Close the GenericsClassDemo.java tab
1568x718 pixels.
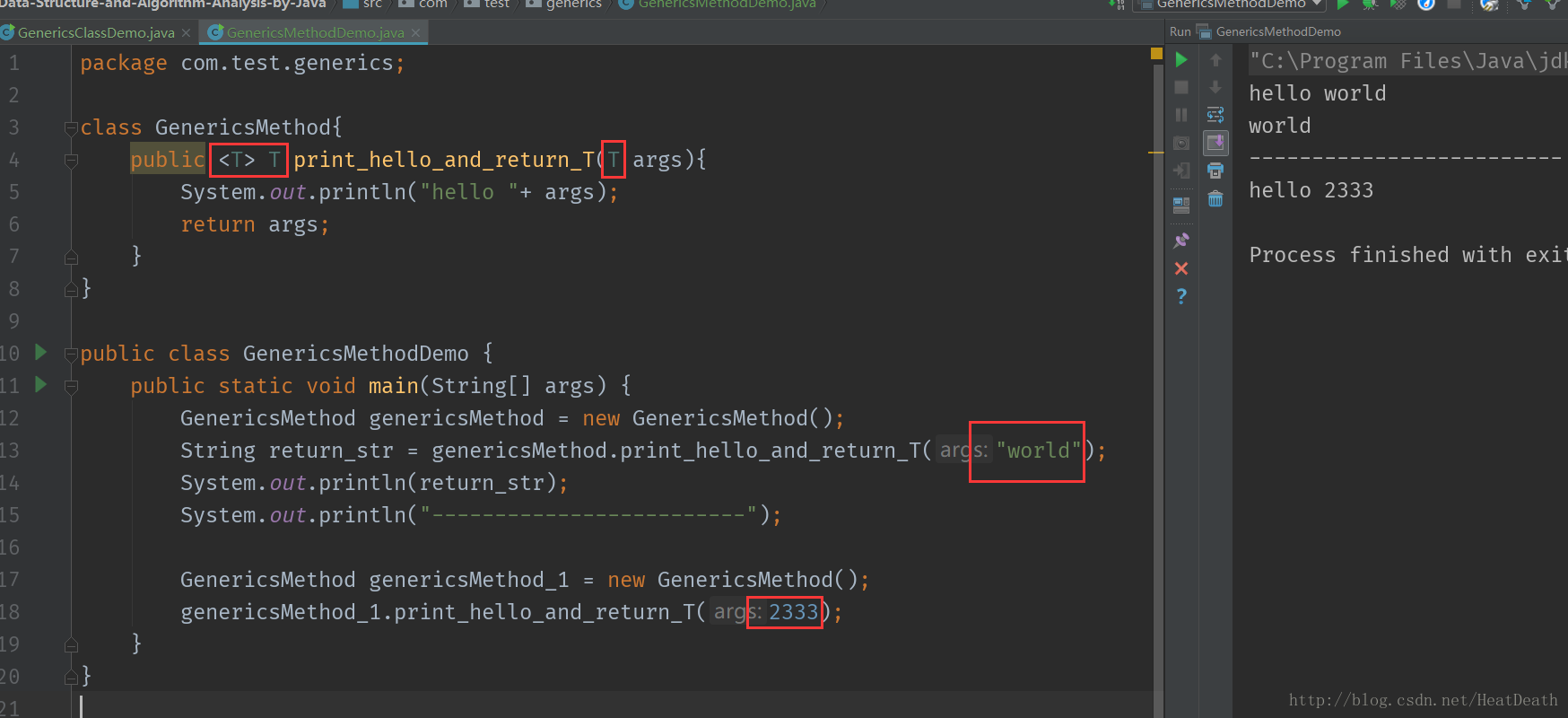(186, 32)
